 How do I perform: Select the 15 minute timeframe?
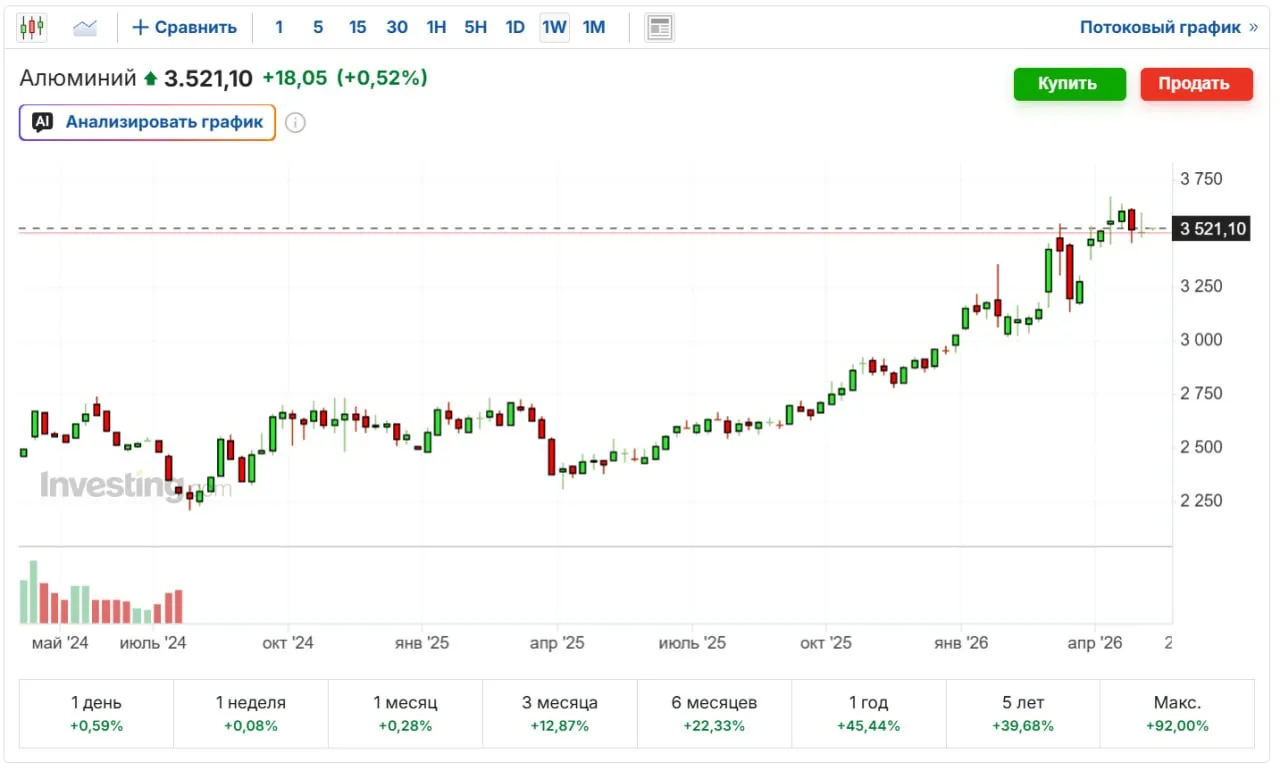357,27
